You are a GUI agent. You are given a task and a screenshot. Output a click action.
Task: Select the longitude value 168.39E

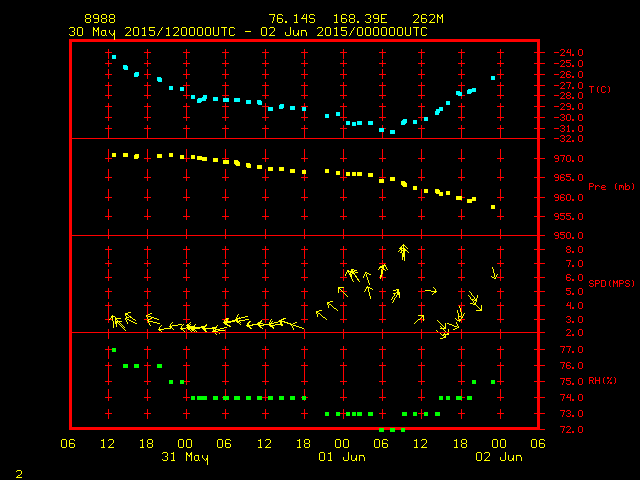point(360,19)
